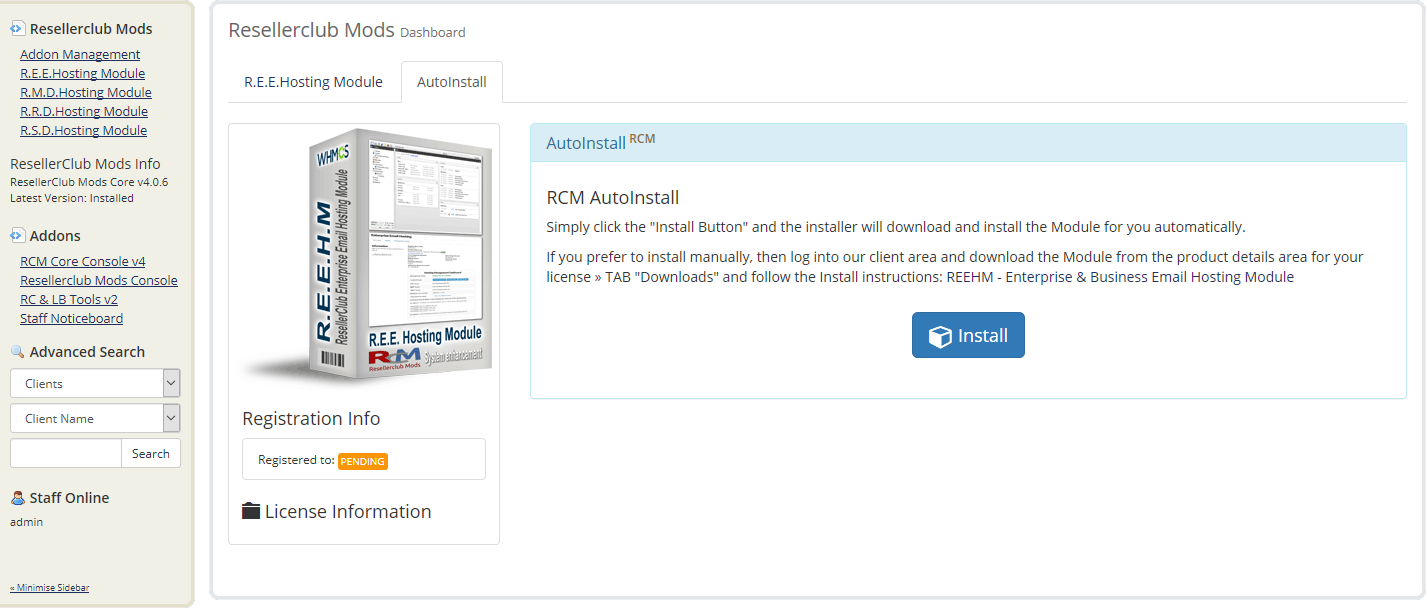Open RC & LB Tools v2 link
Image resolution: width=1426 pixels, height=608 pixels.
[x=69, y=299]
